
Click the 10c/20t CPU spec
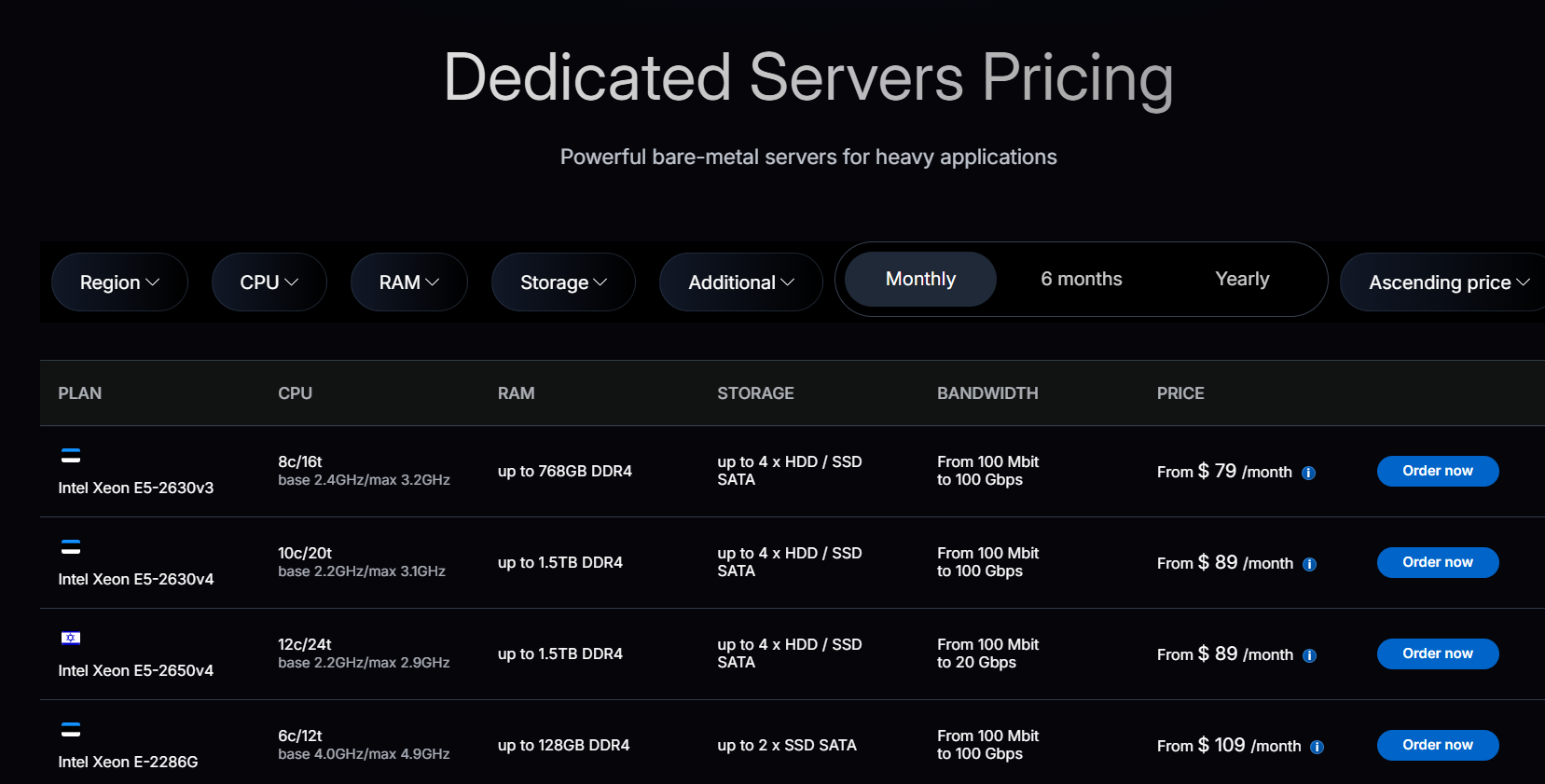(x=305, y=553)
